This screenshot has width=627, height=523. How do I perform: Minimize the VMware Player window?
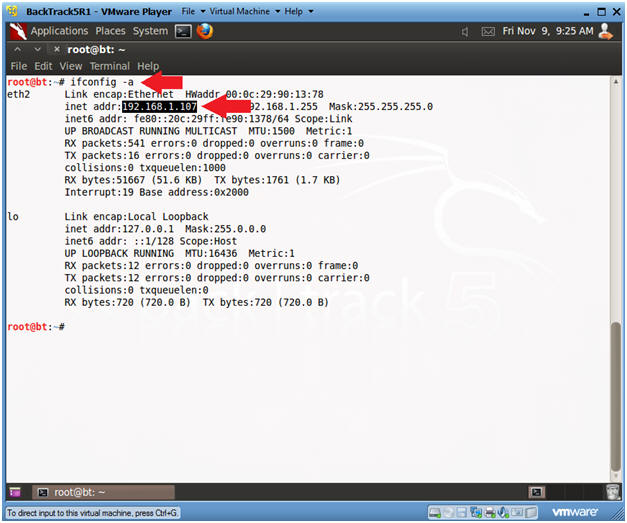click(x=586, y=12)
